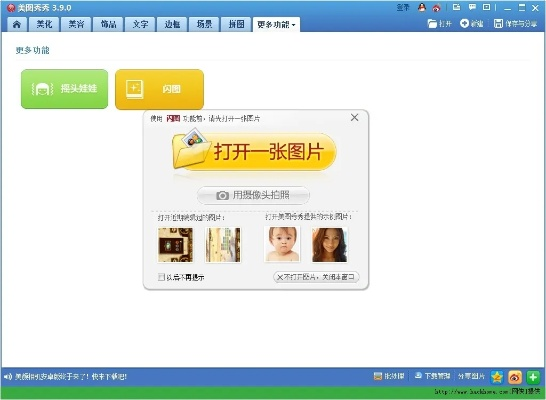Launch the yellow 闪图 feature button
The height and width of the screenshot is (400, 546).
pyautogui.click(x=159, y=89)
